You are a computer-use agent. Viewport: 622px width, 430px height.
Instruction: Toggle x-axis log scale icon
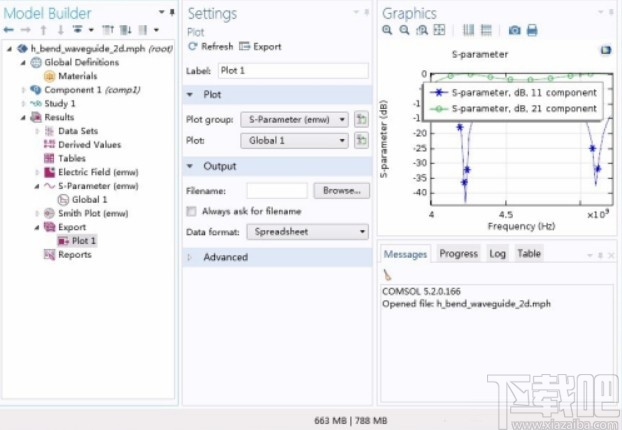click(x=468, y=30)
